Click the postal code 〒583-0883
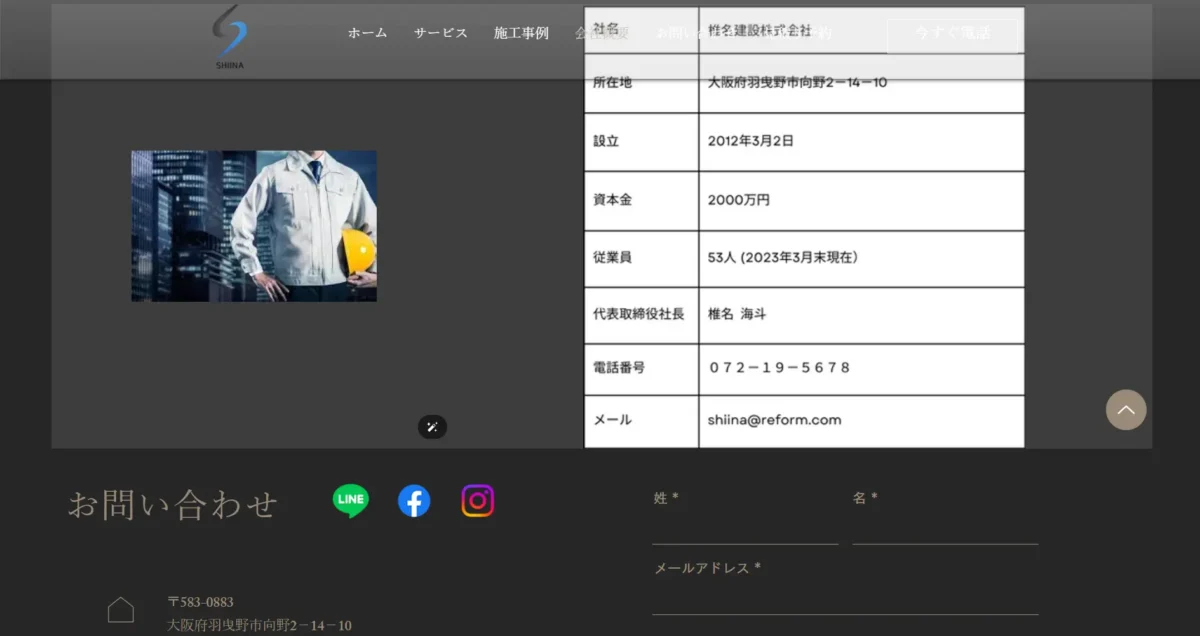This screenshot has height=636, width=1200. click(200, 602)
